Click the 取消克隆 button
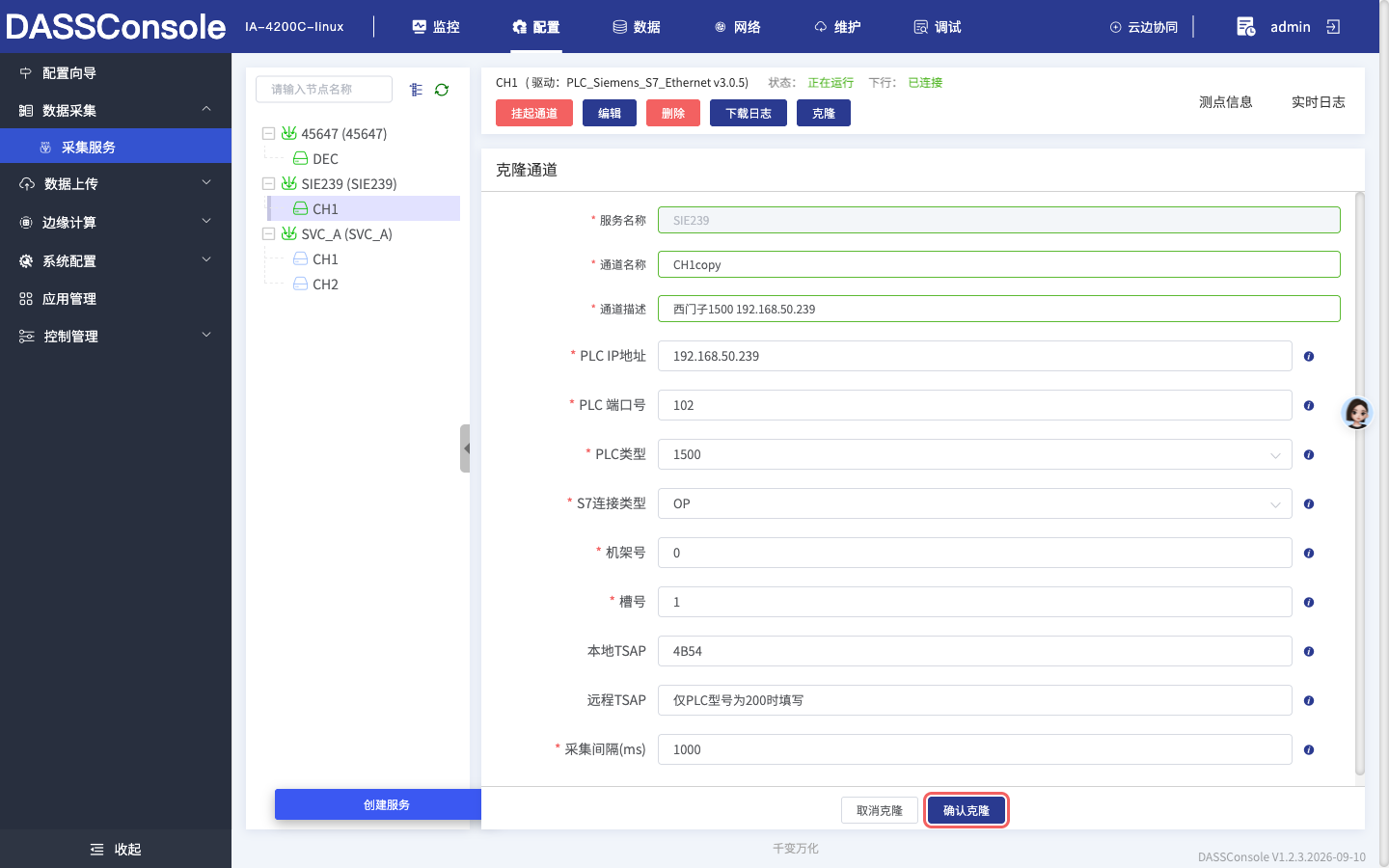 click(880, 810)
